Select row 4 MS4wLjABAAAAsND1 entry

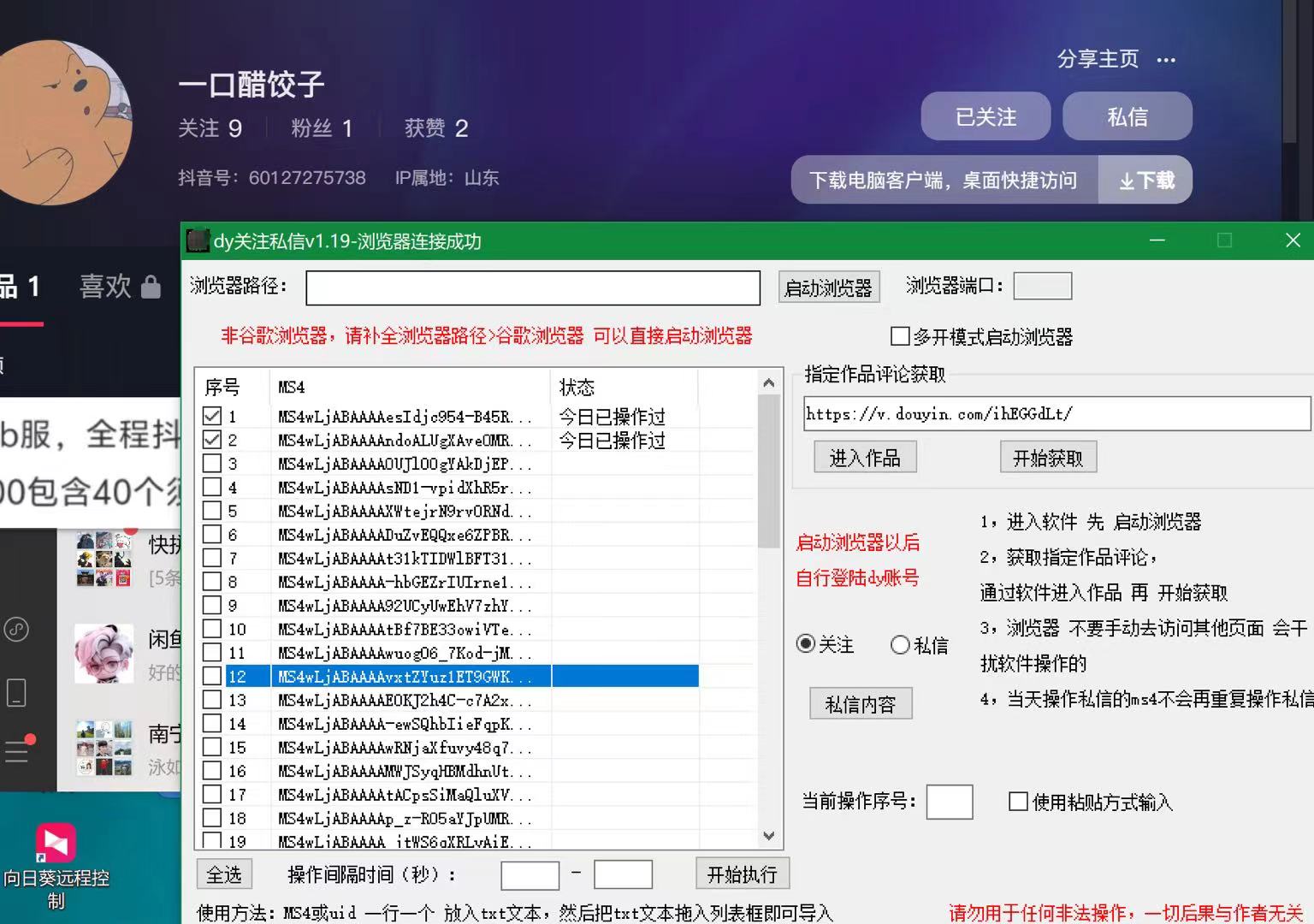coord(405,488)
